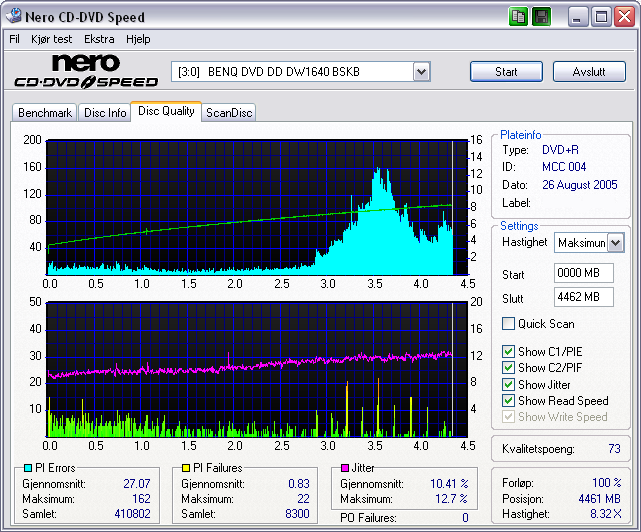Enable the Quick Scan checkbox
This screenshot has width=641, height=532.
coord(508,324)
